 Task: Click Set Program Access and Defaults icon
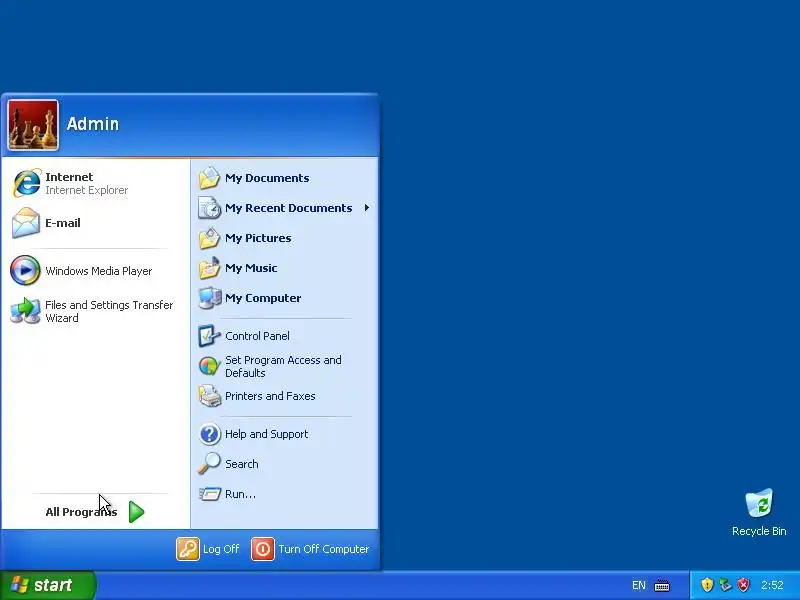click(209, 366)
